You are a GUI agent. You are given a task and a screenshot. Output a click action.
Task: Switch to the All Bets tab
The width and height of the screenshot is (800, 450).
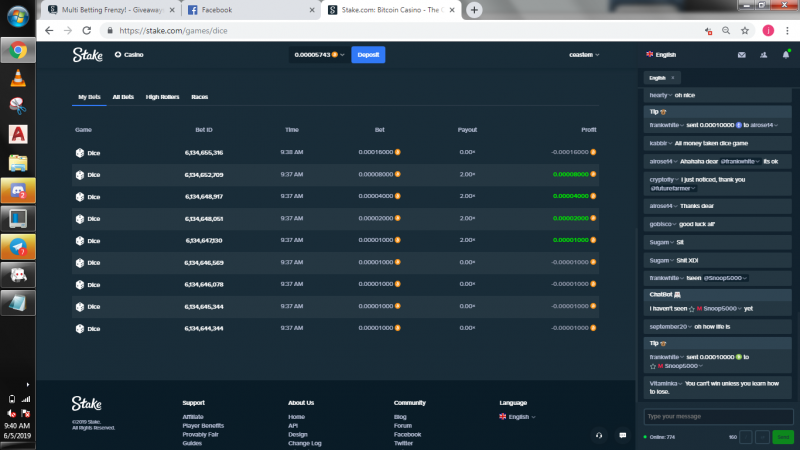pos(123,97)
